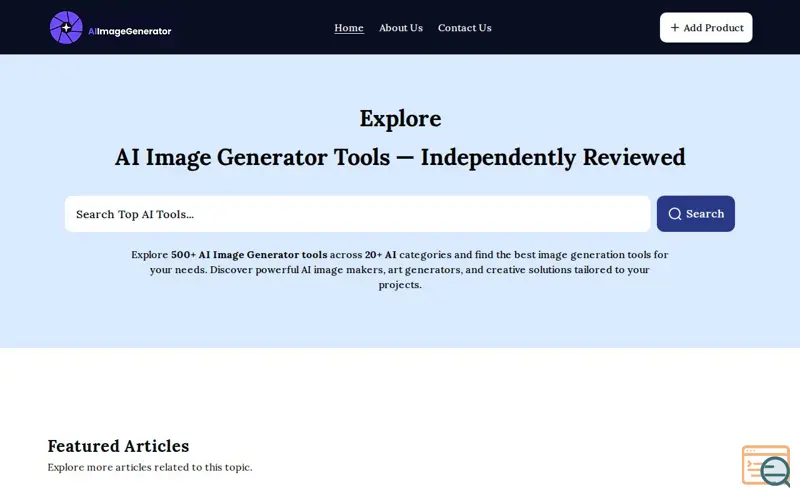Open the floating article search widget icon

tap(766, 466)
